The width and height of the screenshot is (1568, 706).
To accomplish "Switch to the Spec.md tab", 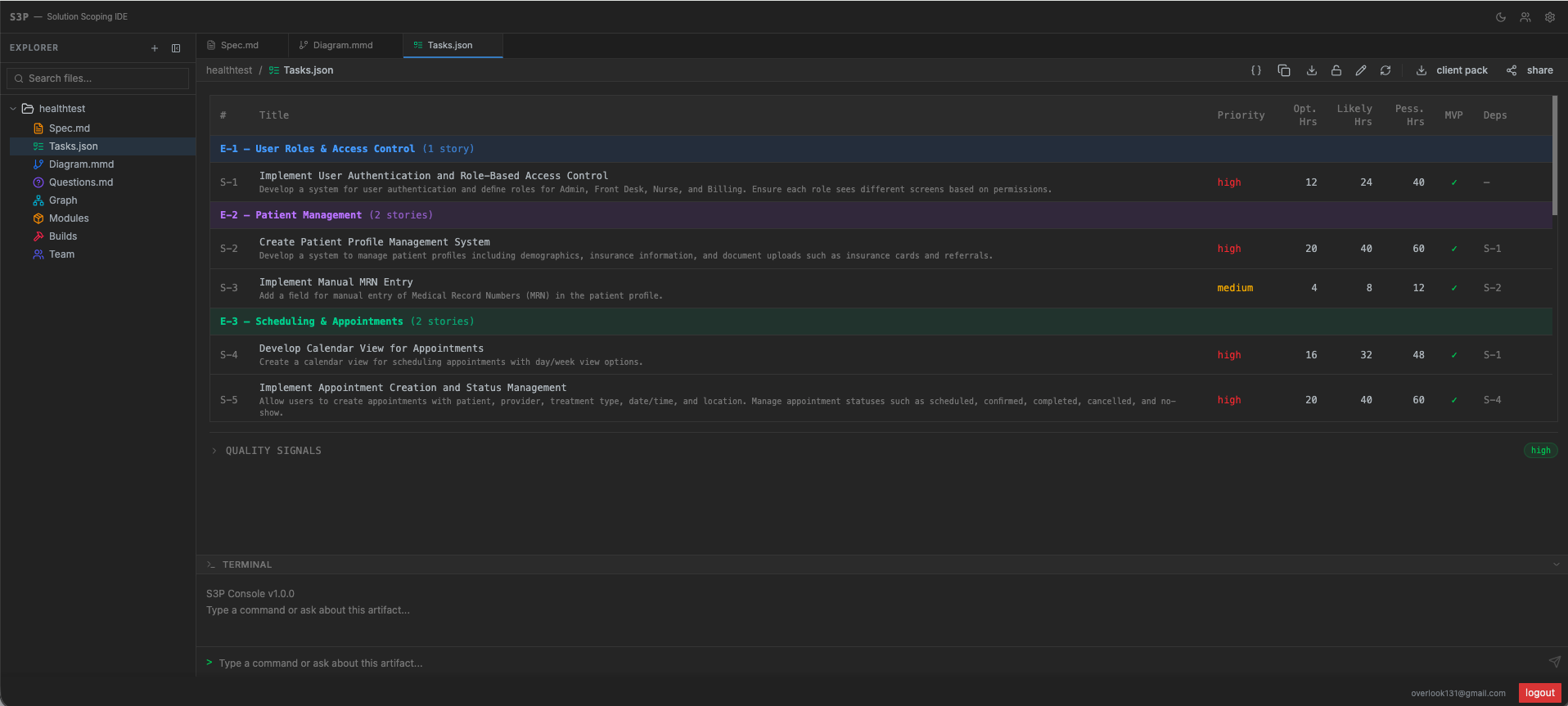I will pos(242,46).
